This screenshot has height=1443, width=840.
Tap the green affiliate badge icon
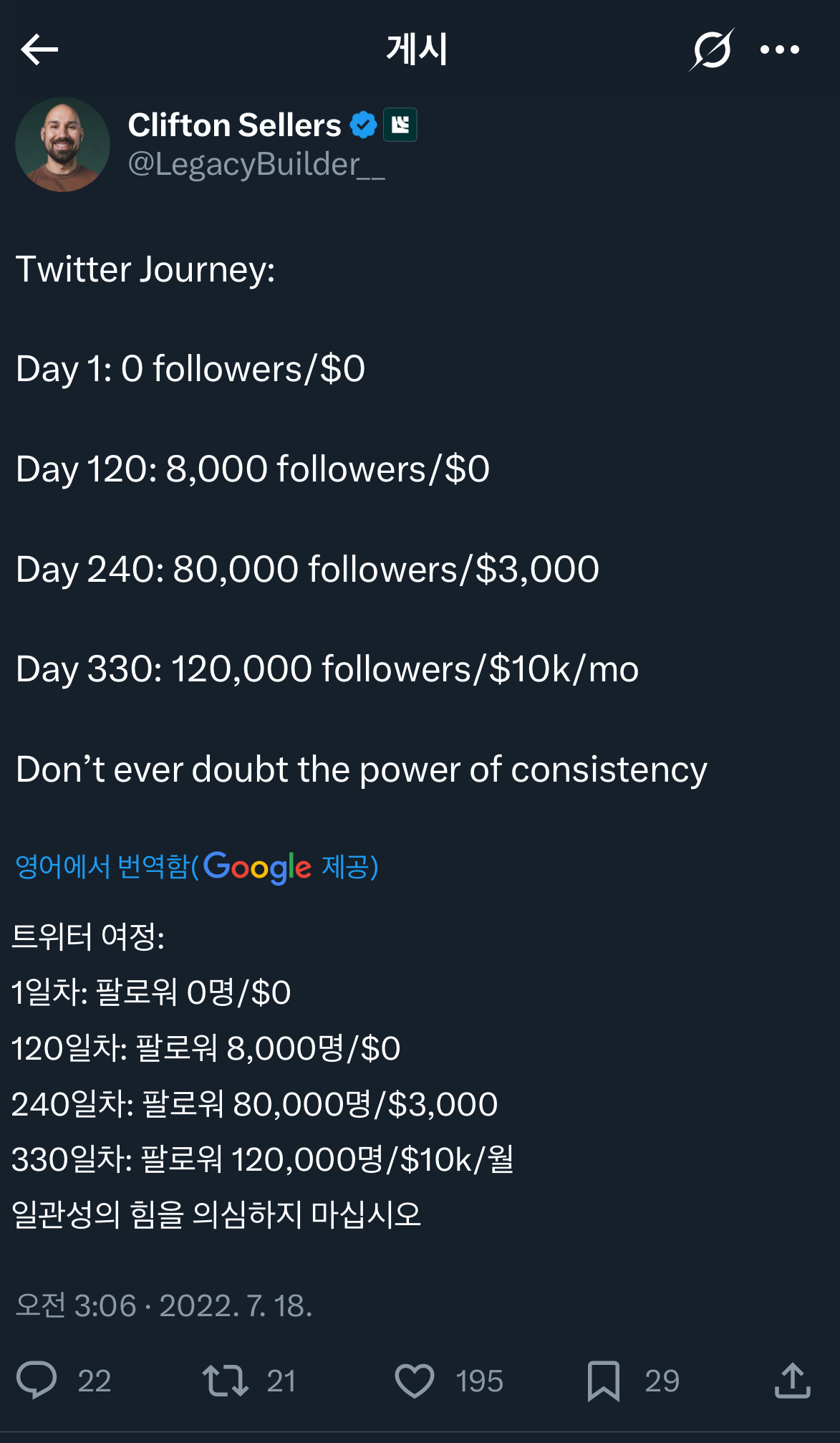[x=400, y=125]
